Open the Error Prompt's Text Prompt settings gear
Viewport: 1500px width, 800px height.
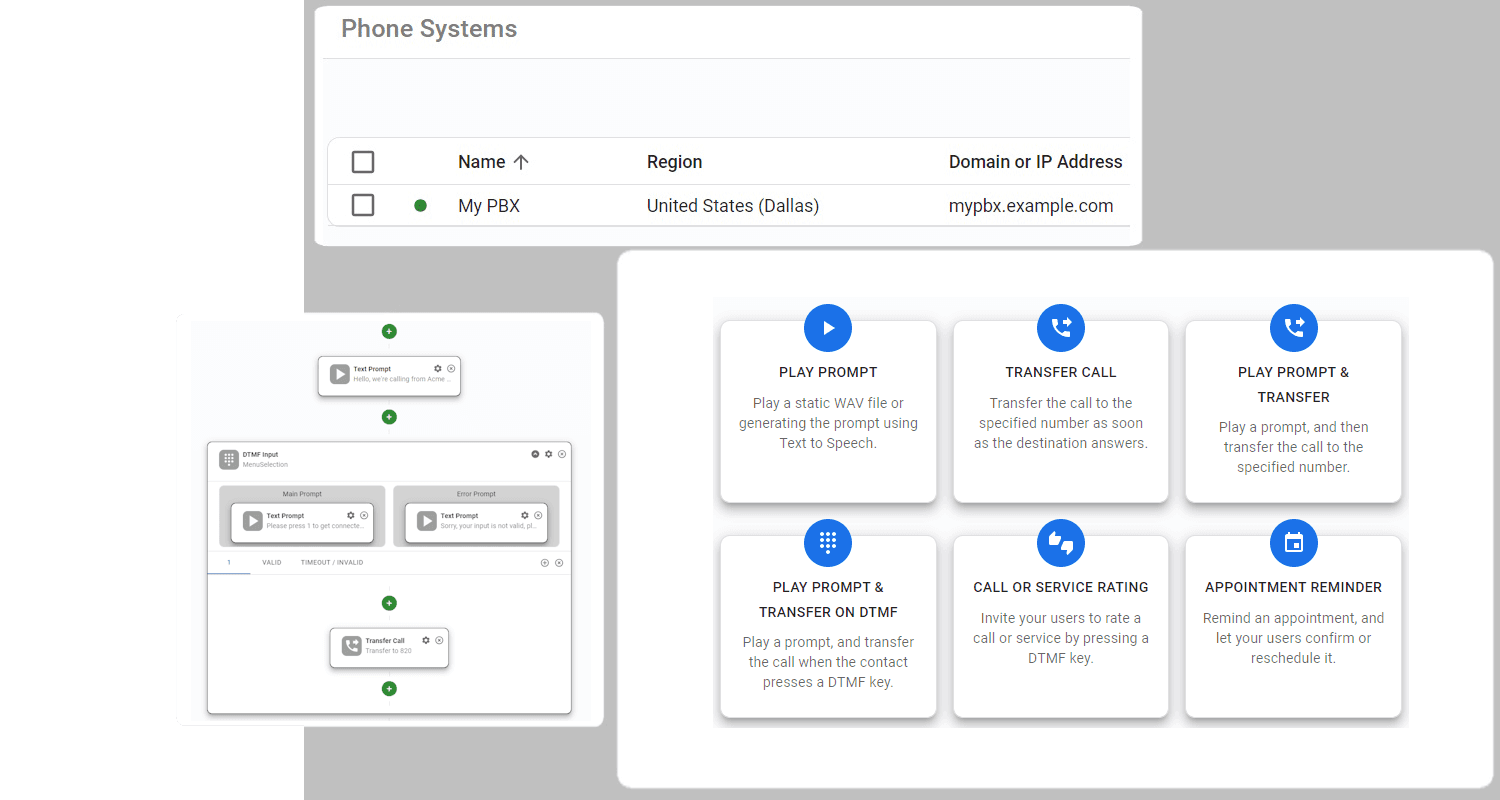[524, 516]
